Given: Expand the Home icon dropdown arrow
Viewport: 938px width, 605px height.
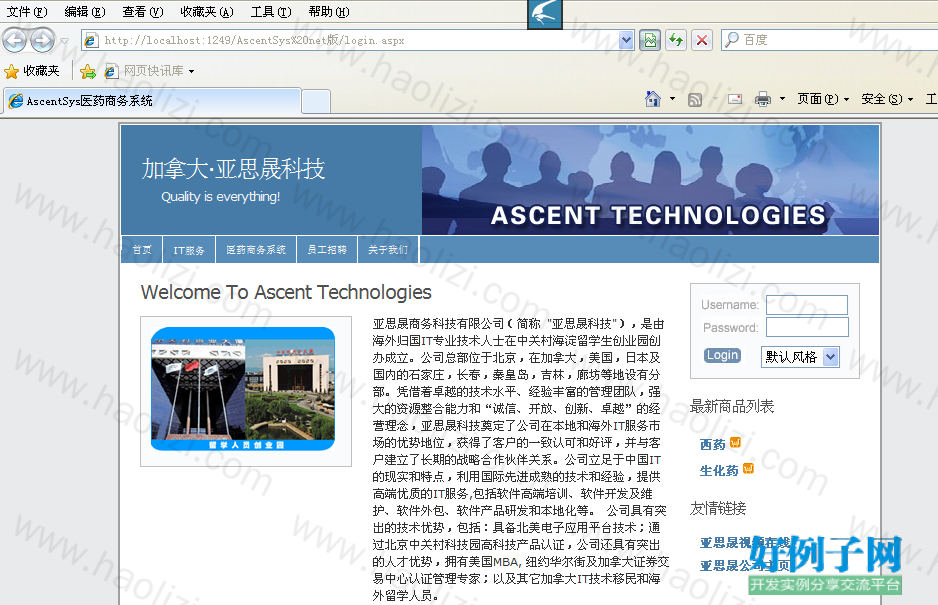Looking at the screenshot, I should click(672, 99).
